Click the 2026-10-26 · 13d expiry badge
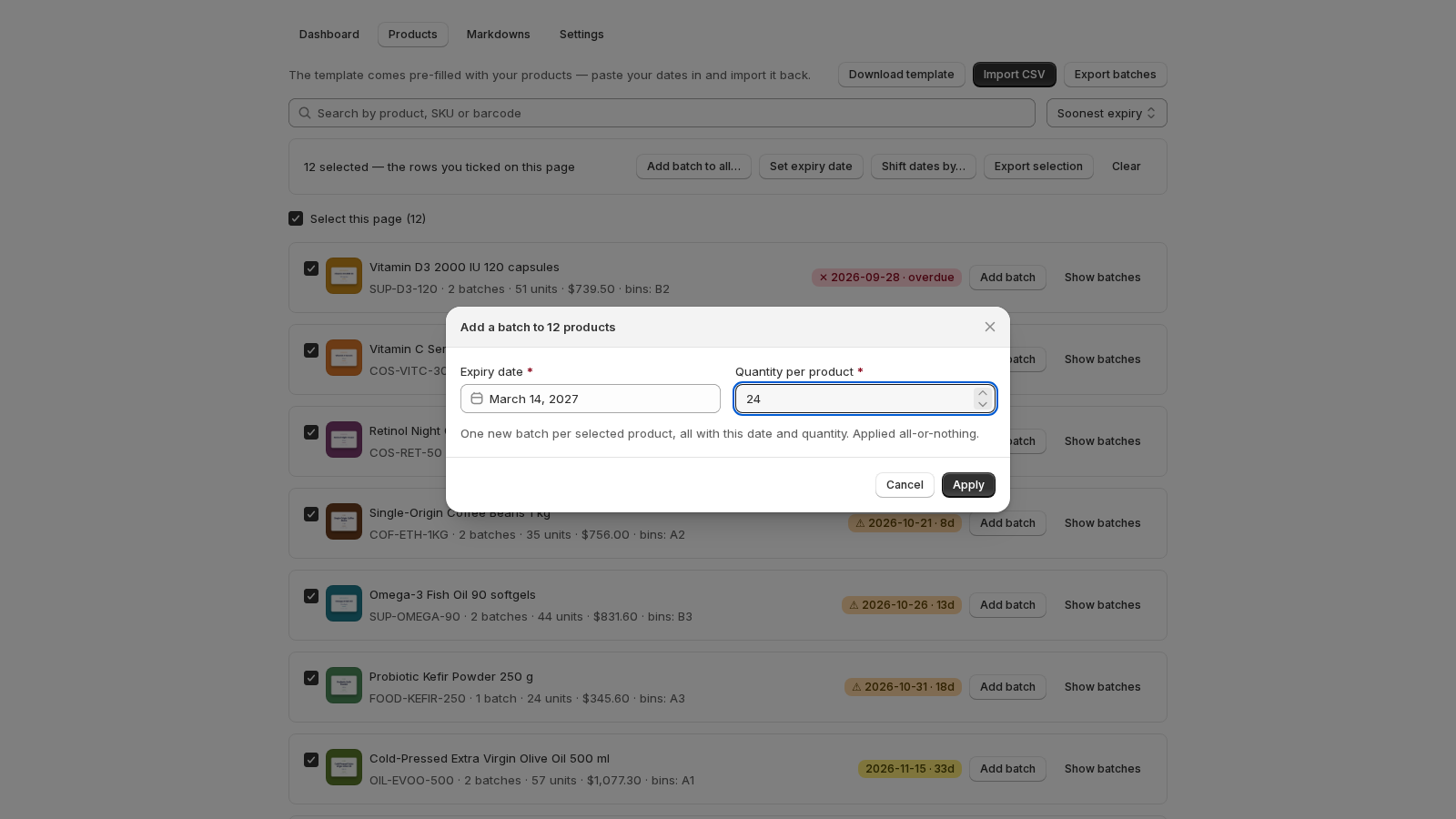The height and width of the screenshot is (819, 1456). pyautogui.click(x=902, y=605)
